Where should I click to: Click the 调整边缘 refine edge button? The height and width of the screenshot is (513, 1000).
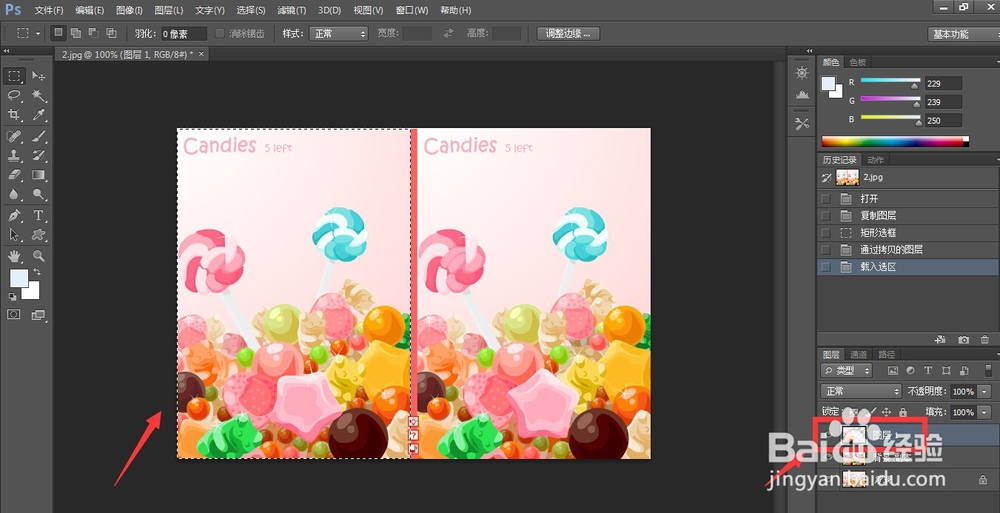coord(568,33)
